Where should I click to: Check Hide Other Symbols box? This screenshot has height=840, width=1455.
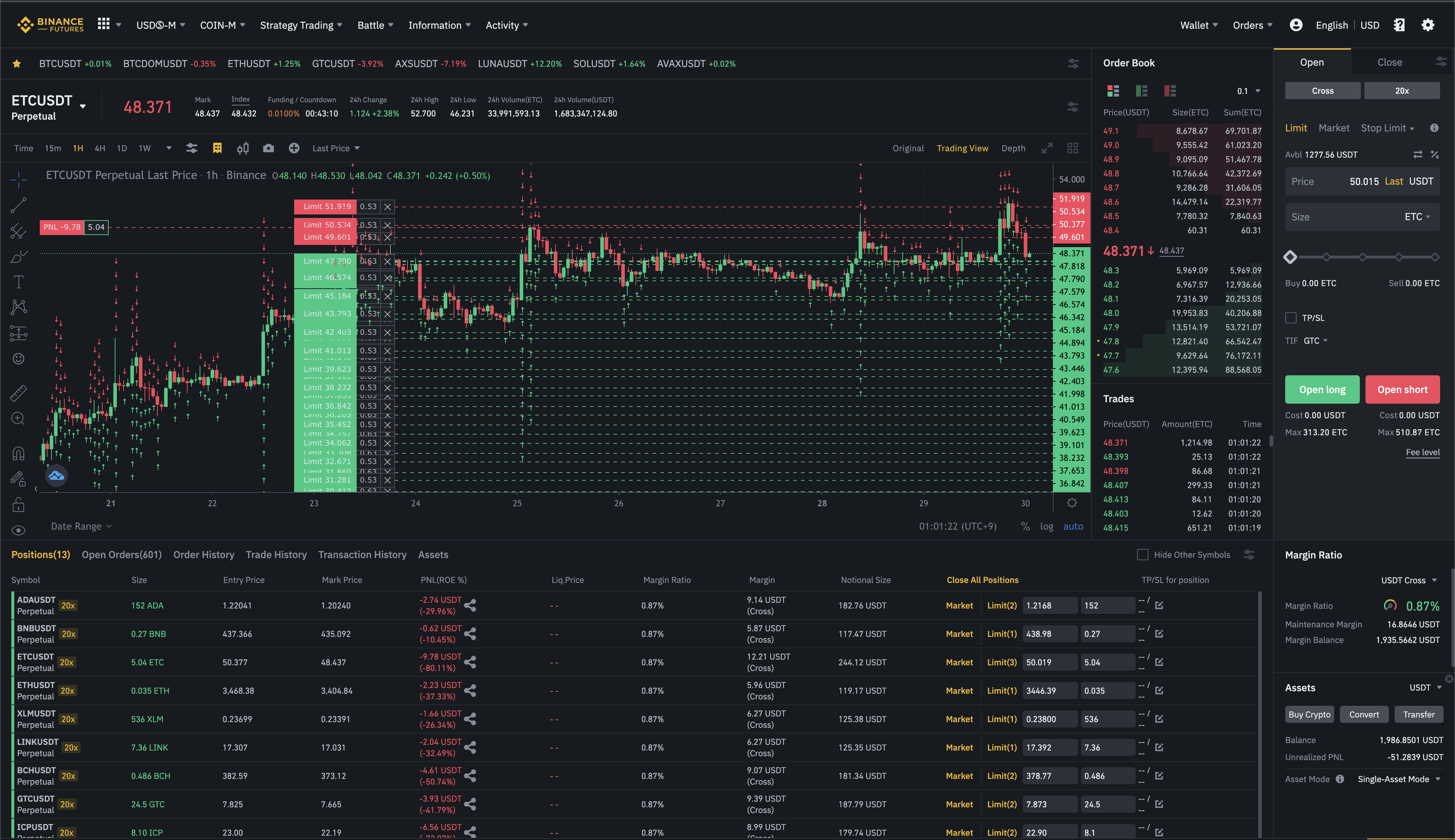[1142, 555]
